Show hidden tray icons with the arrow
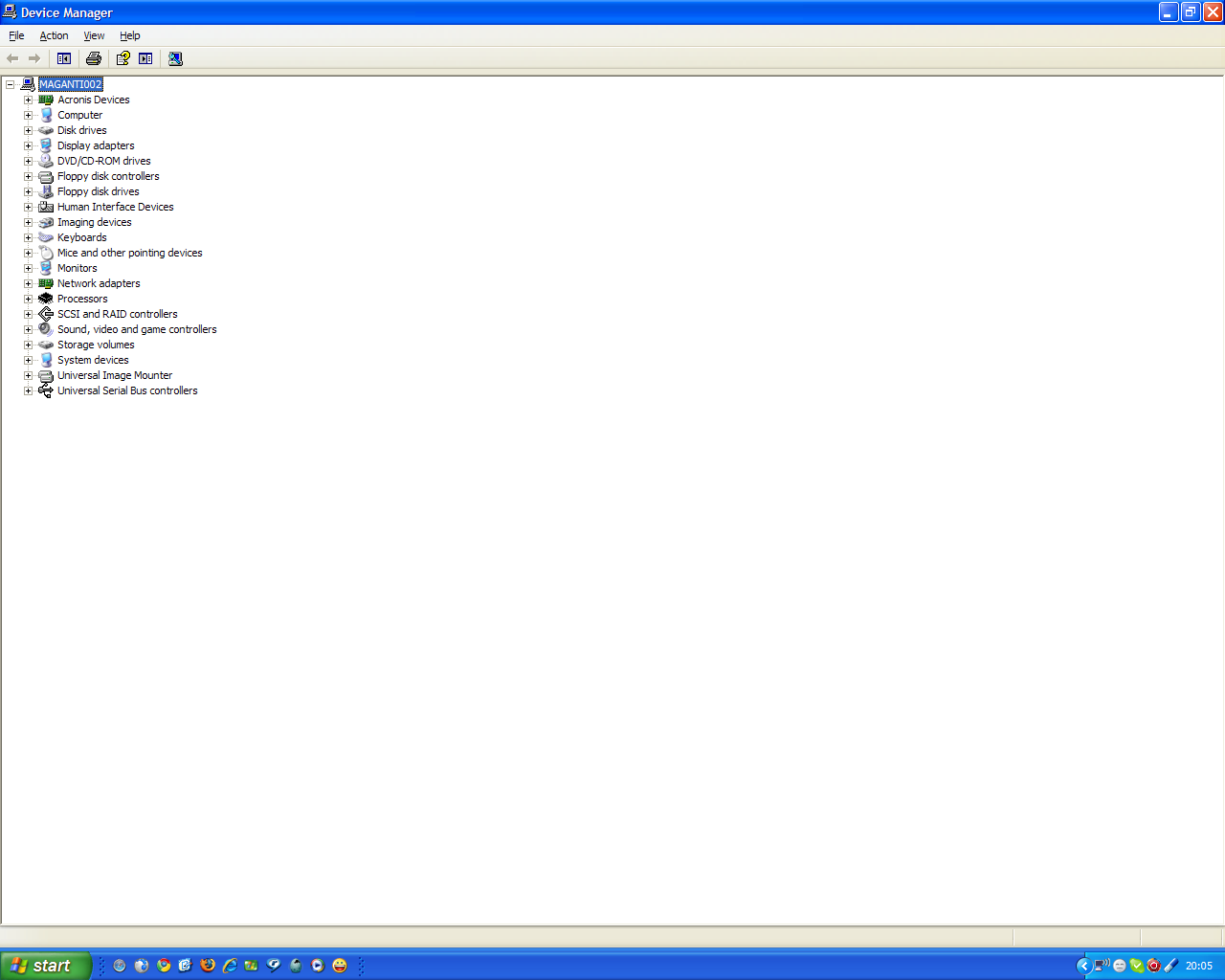This screenshot has height=980, width=1225. (1083, 966)
